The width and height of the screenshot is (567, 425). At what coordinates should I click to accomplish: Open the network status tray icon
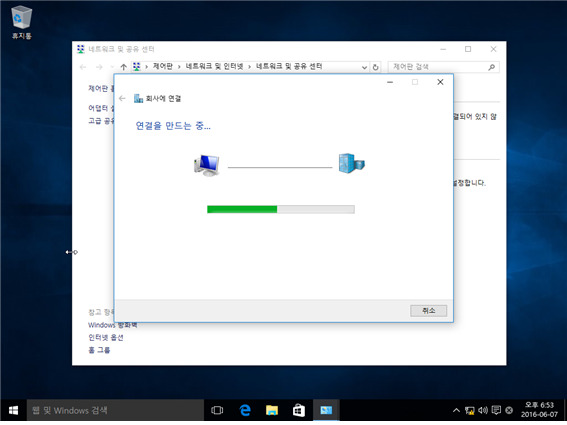[469, 410]
